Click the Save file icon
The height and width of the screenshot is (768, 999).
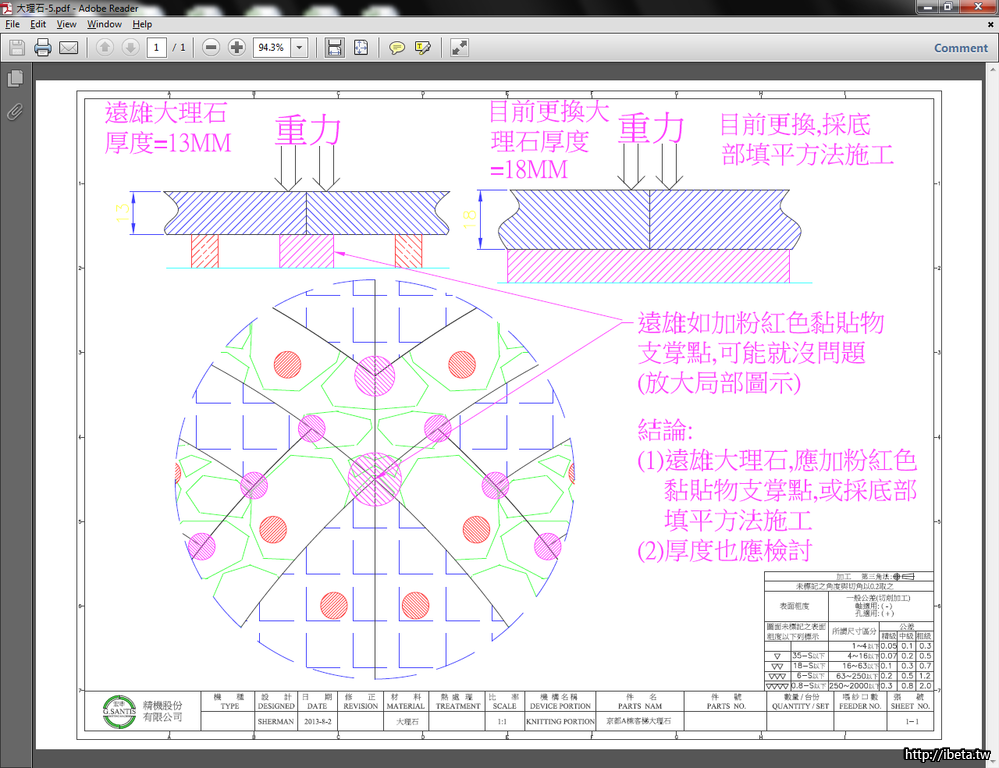(17, 47)
